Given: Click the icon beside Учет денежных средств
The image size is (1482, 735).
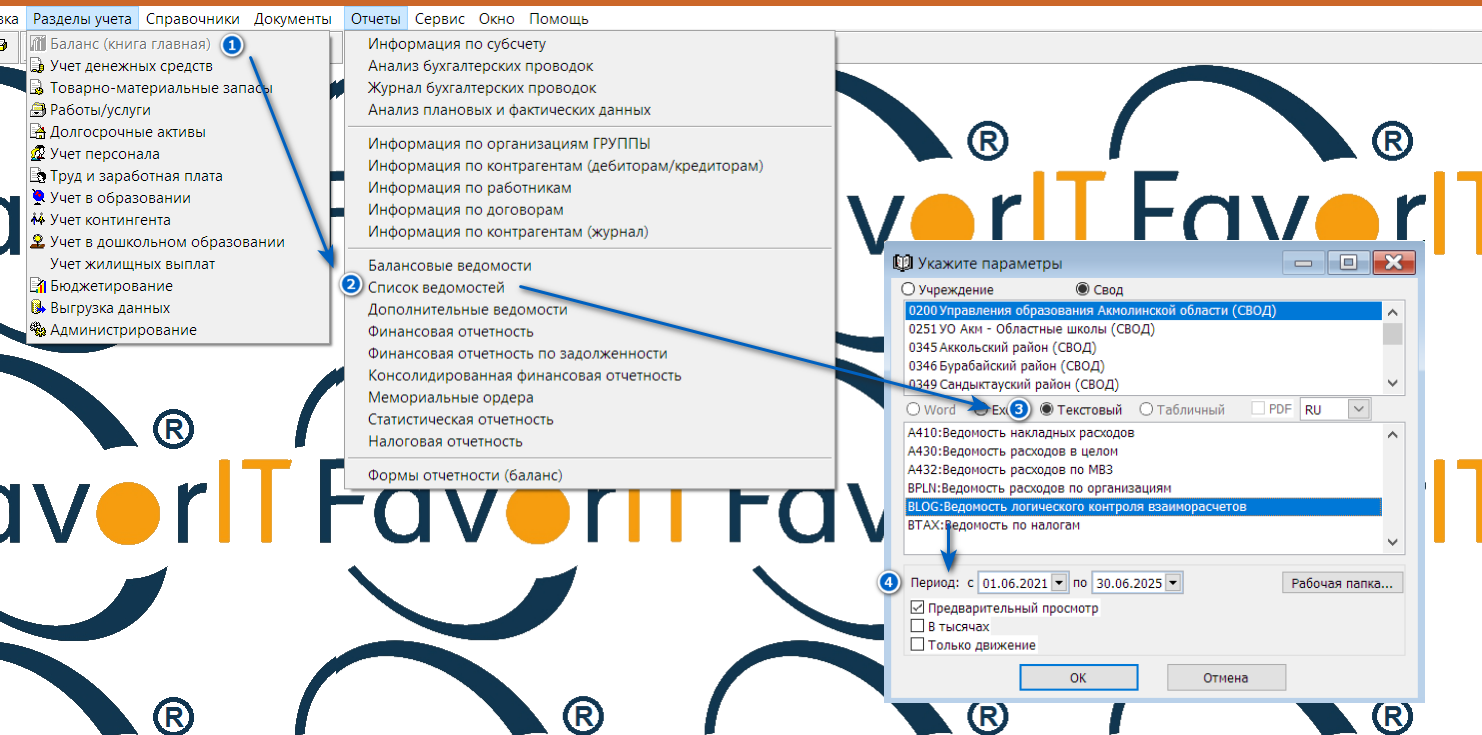Looking at the screenshot, I should (38, 66).
